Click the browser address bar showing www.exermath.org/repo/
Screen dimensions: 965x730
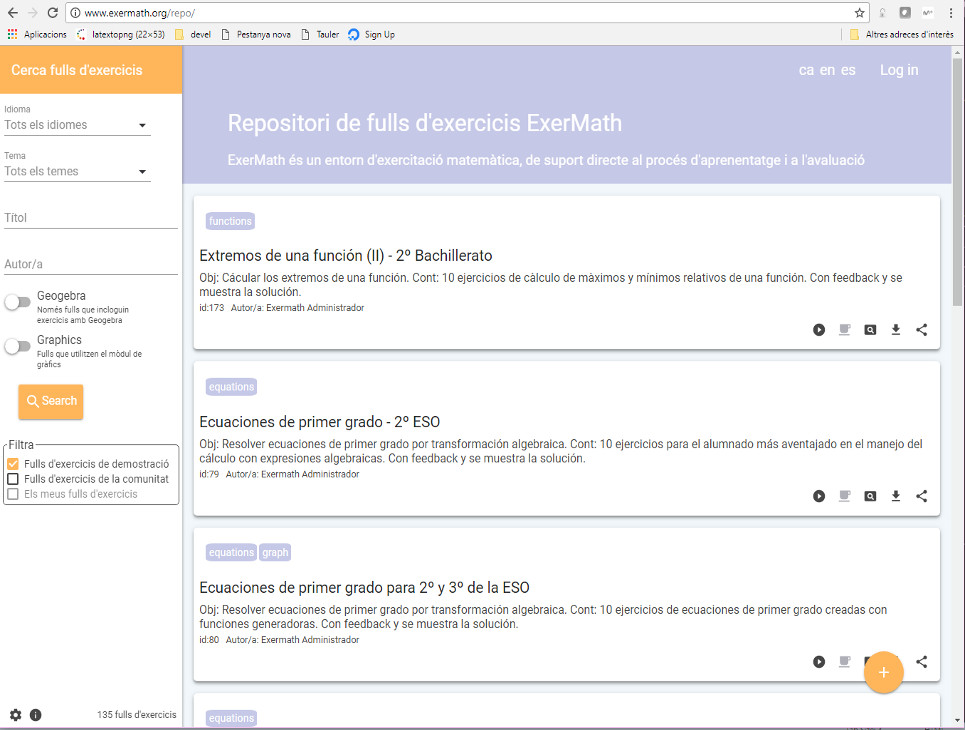coord(468,13)
